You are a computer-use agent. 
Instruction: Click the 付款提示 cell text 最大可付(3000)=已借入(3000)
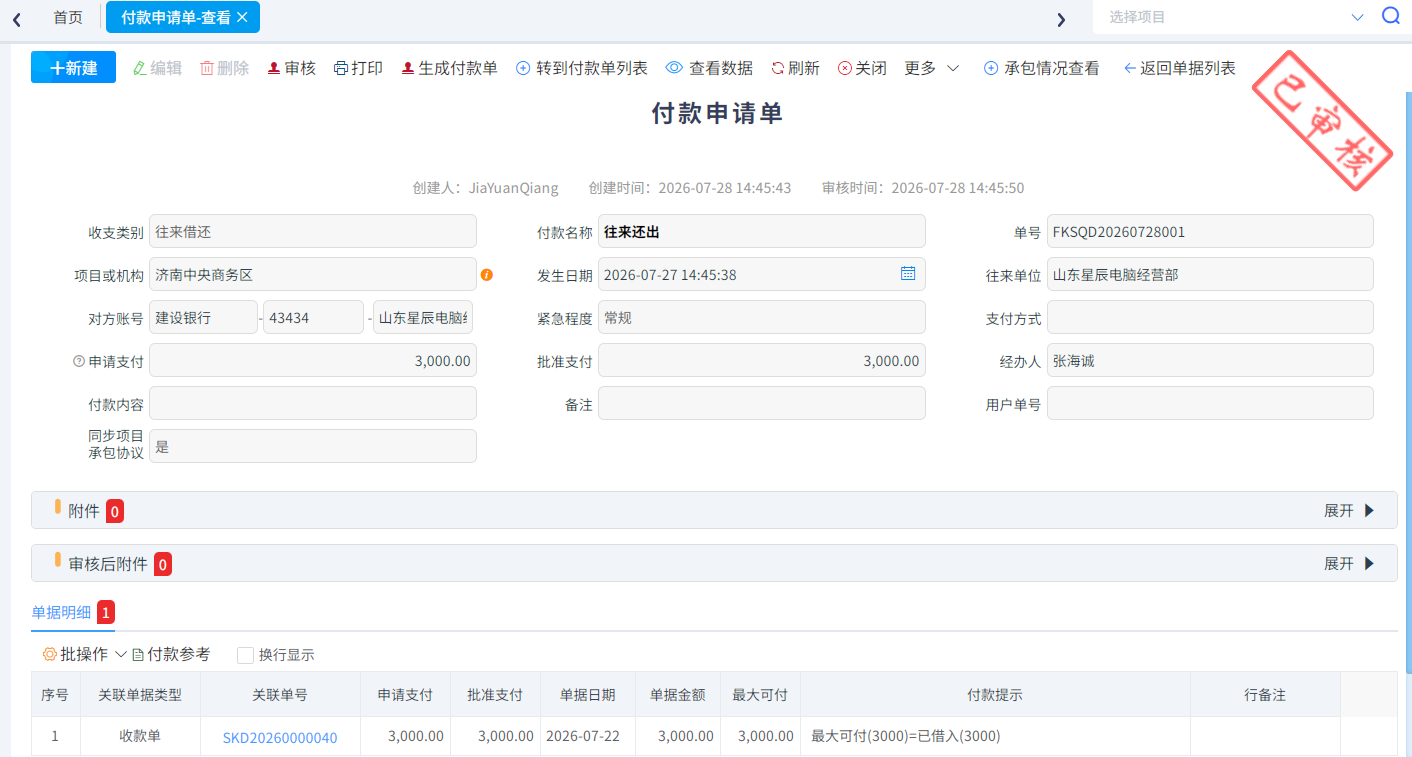[906, 737]
